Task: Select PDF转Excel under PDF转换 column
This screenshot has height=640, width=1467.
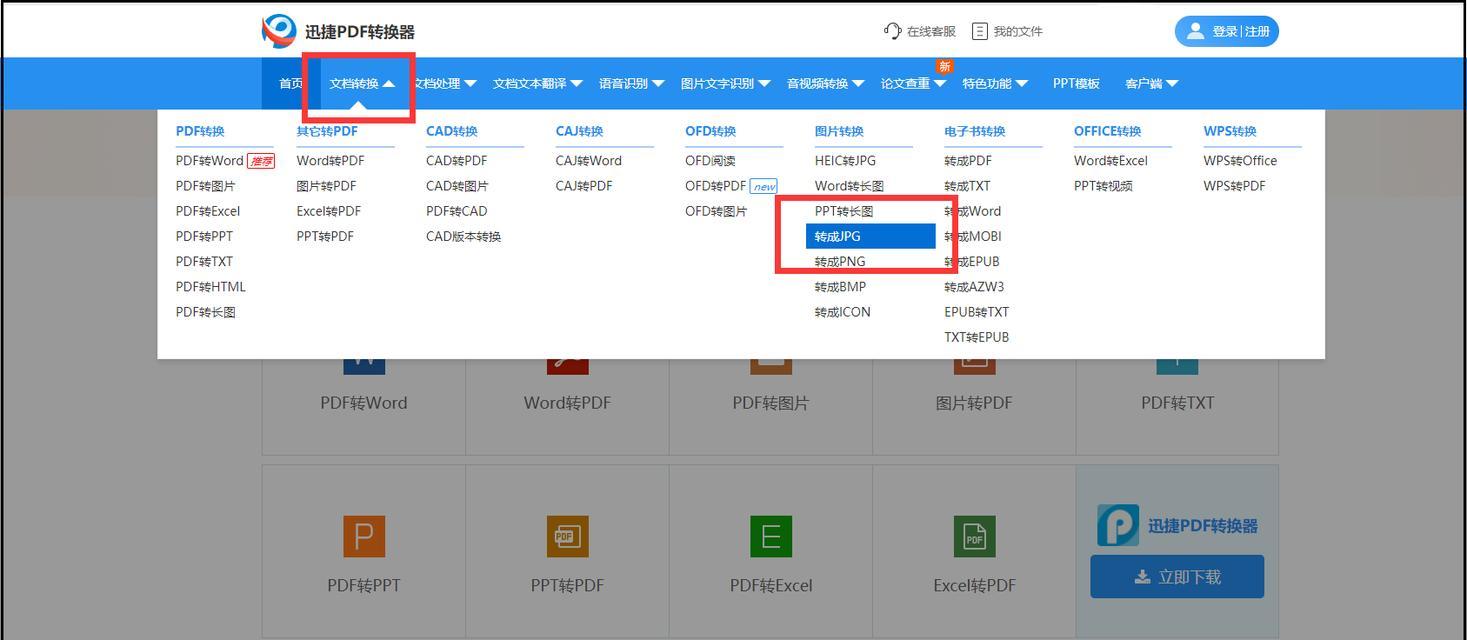Action: point(208,211)
